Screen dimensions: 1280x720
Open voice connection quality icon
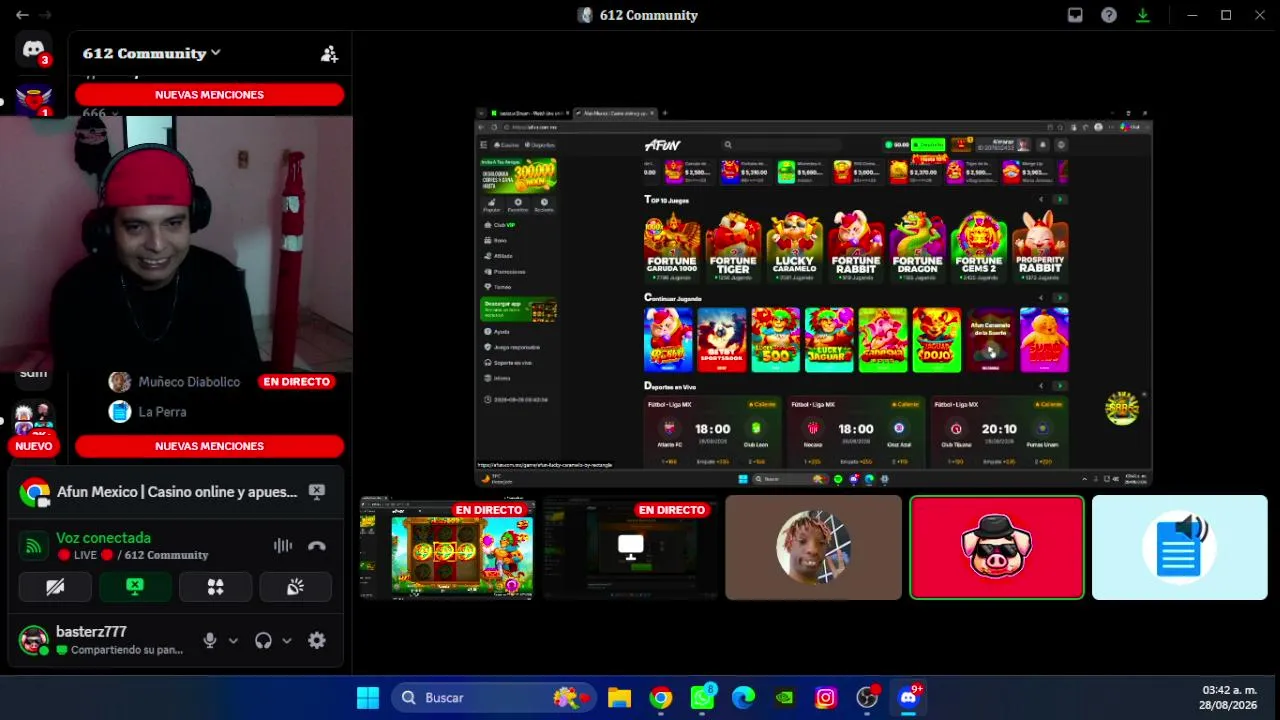34,546
